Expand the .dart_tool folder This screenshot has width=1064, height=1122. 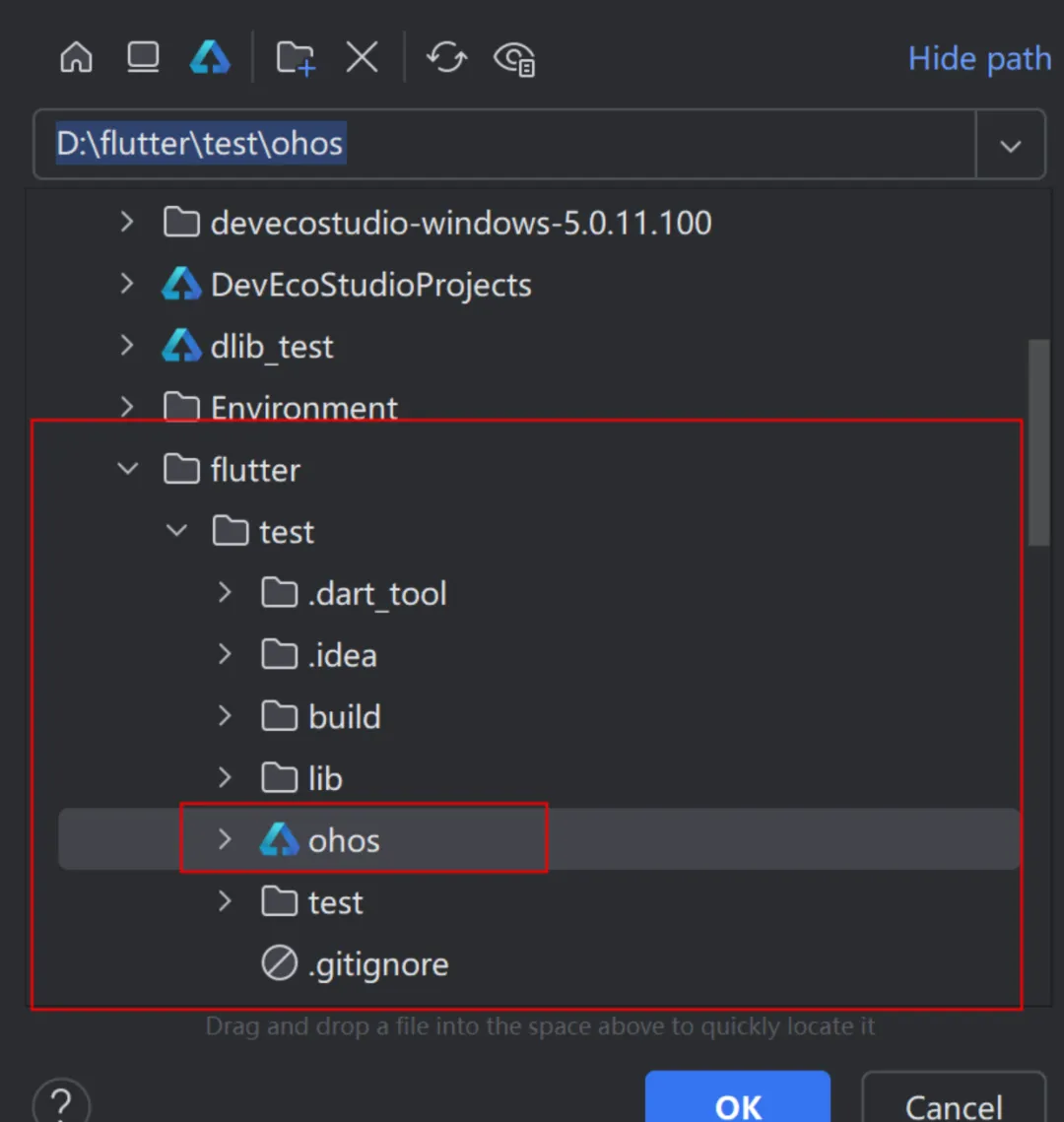click(x=225, y=592)
